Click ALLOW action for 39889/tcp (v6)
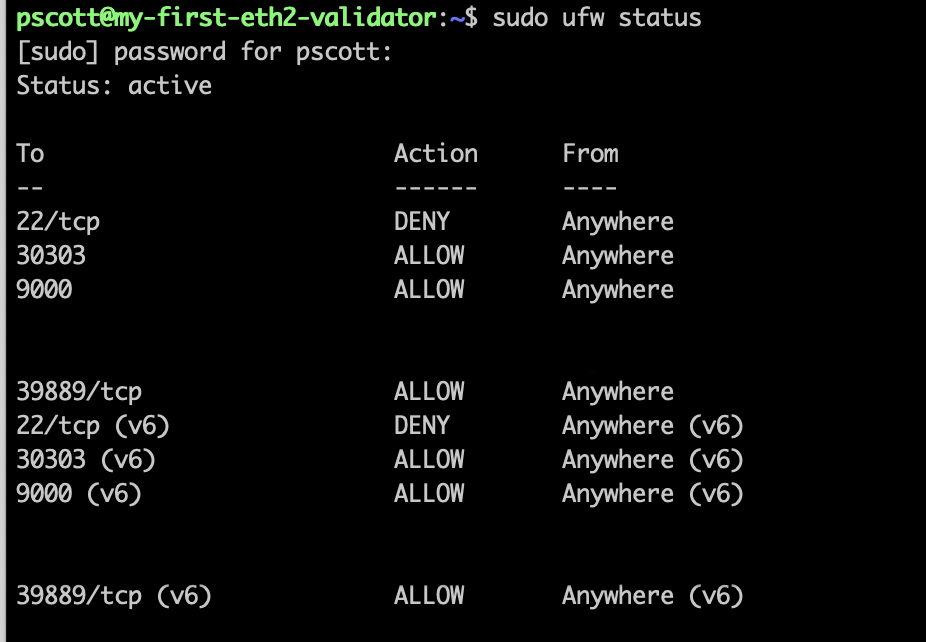This screenshot has height=642, width=926. tap(429, 595)
